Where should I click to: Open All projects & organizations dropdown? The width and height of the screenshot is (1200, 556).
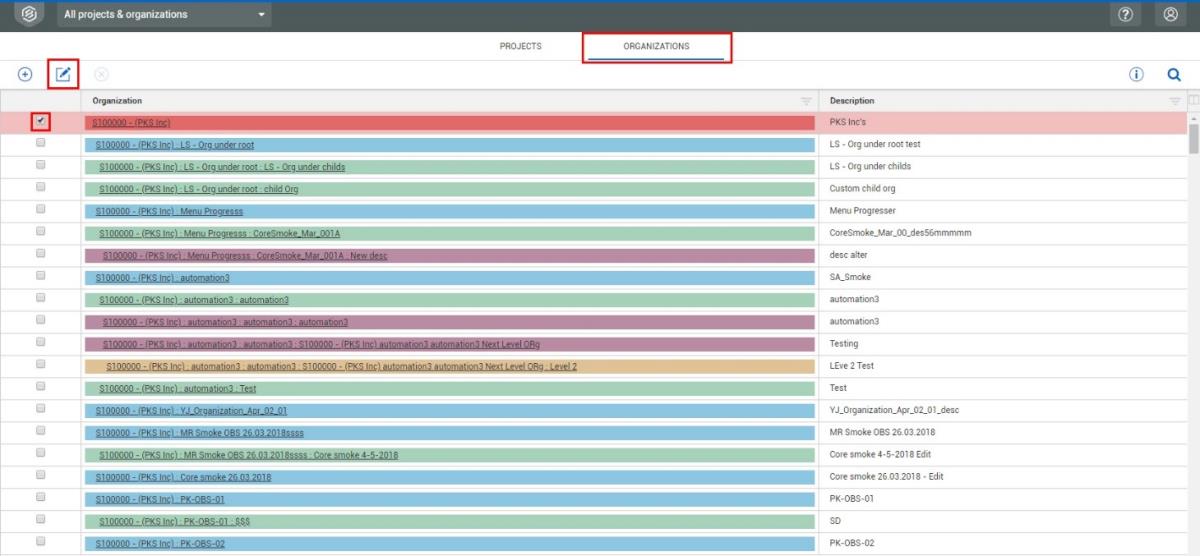click(x=165, y=15)
